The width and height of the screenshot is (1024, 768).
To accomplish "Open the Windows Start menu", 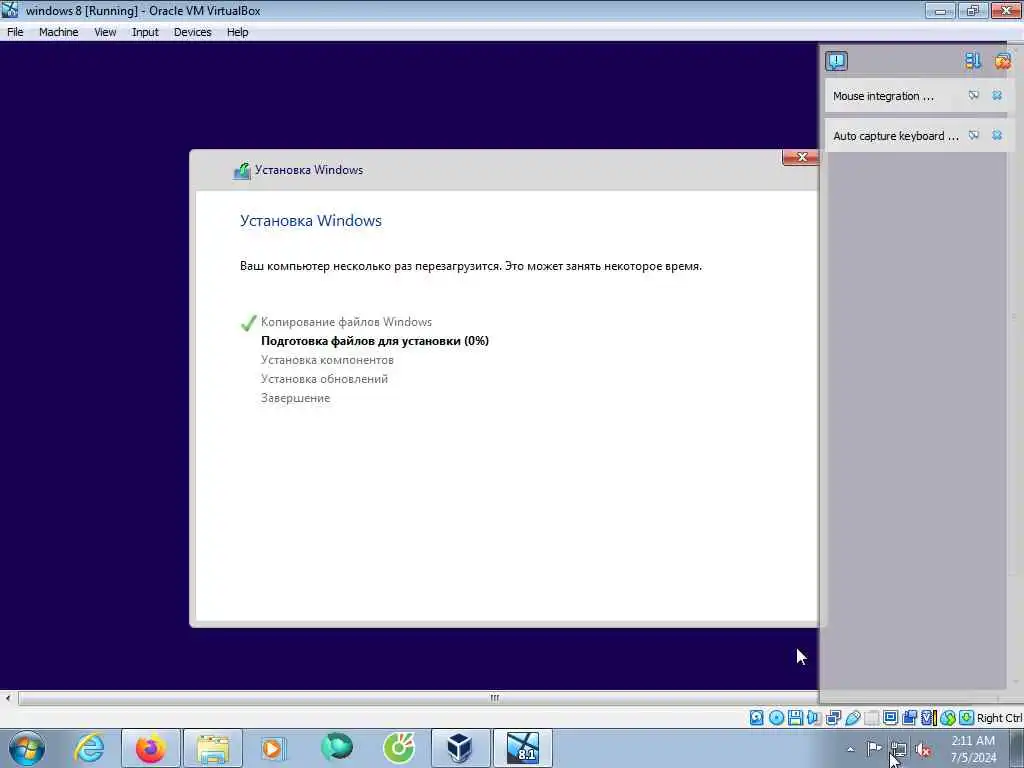I will click(27, 748).
